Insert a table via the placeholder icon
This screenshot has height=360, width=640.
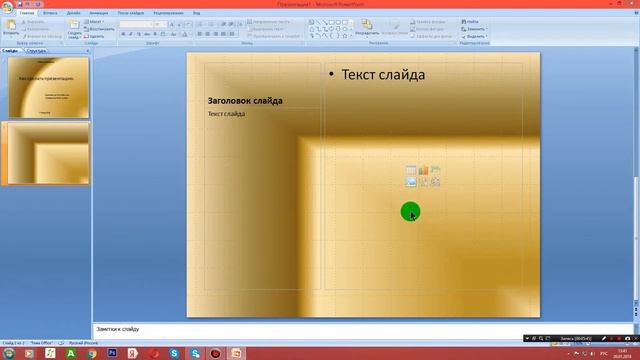[x=411, y=169]
